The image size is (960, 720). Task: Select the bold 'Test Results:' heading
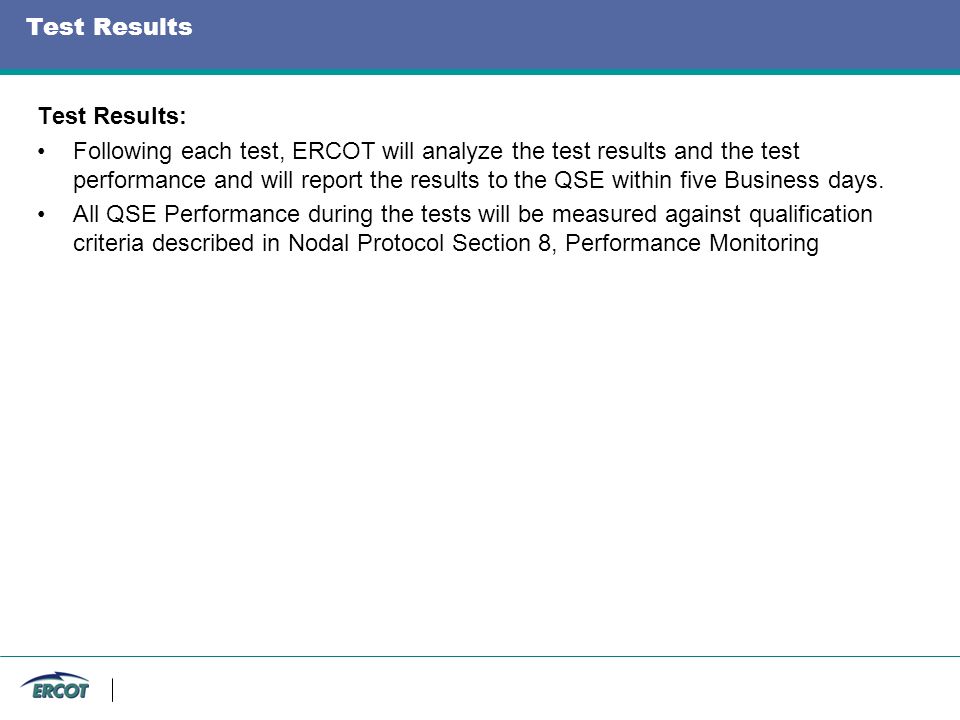[x=112, y=116]
